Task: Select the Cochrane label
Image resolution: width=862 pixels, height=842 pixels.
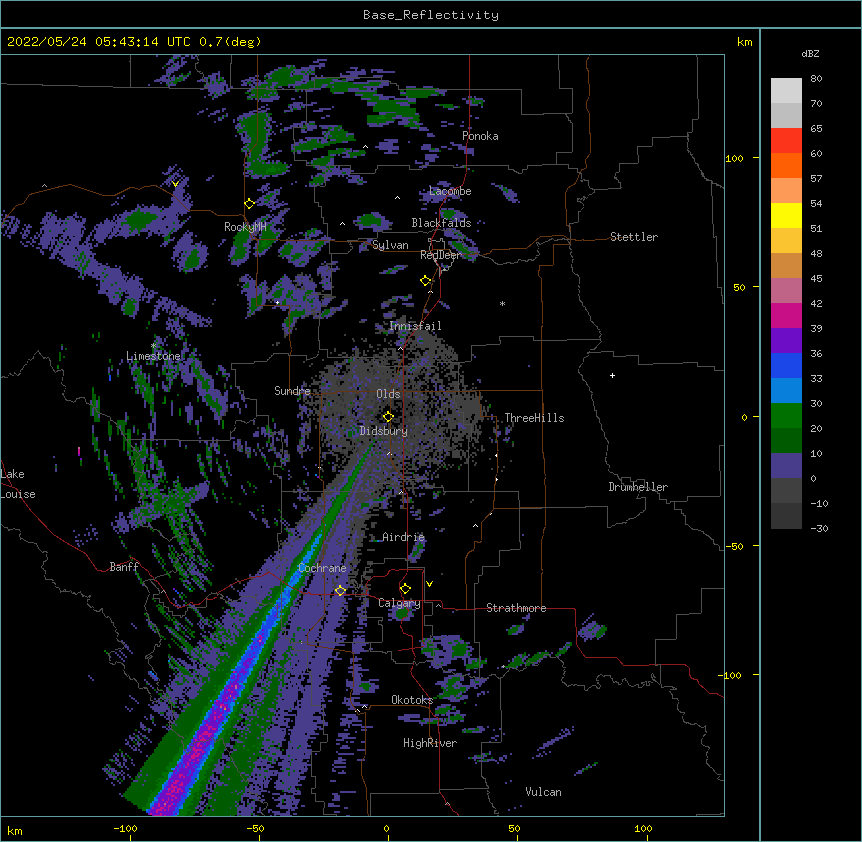Action: [x=322, y=568]
